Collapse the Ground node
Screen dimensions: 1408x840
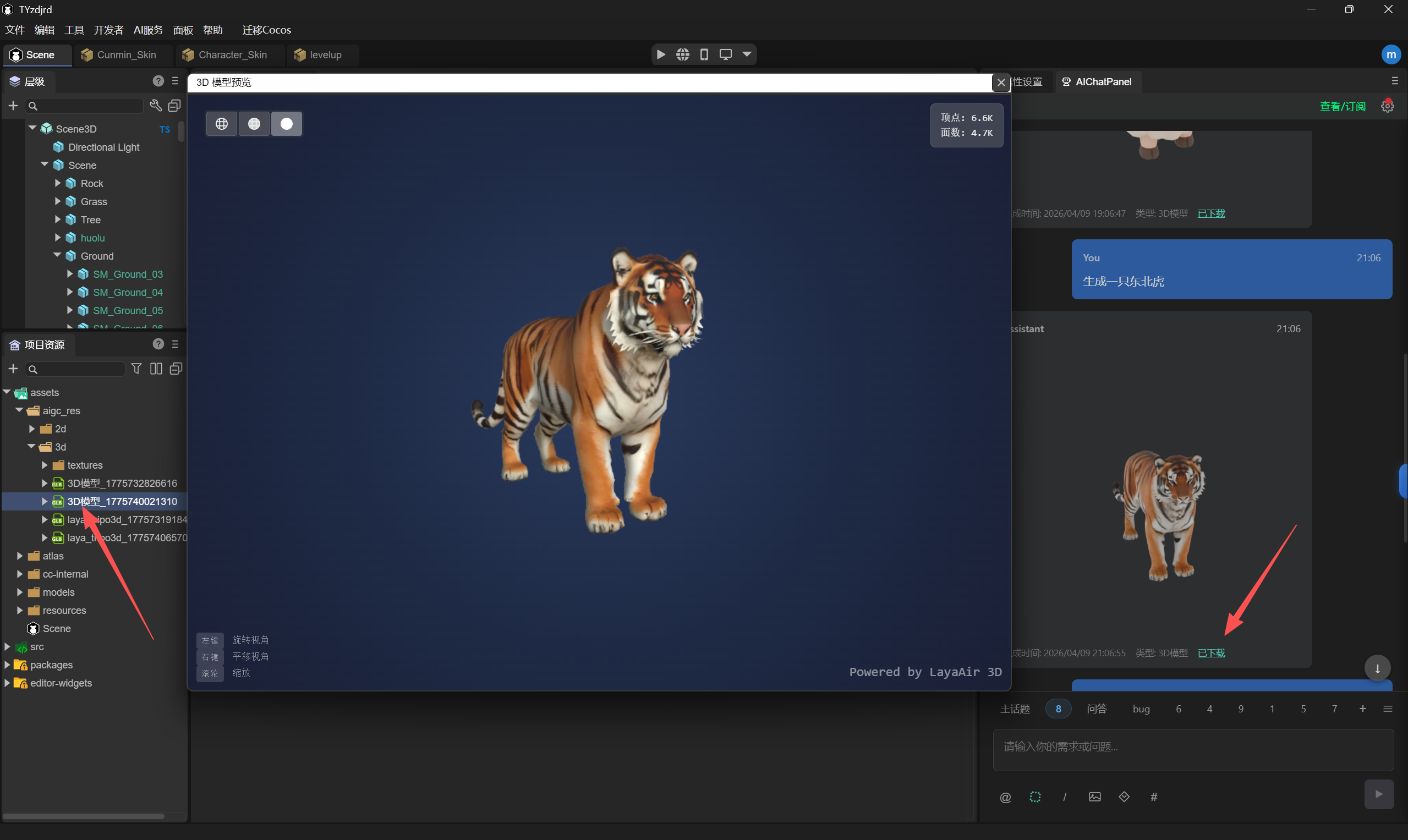tap(57, 255)
